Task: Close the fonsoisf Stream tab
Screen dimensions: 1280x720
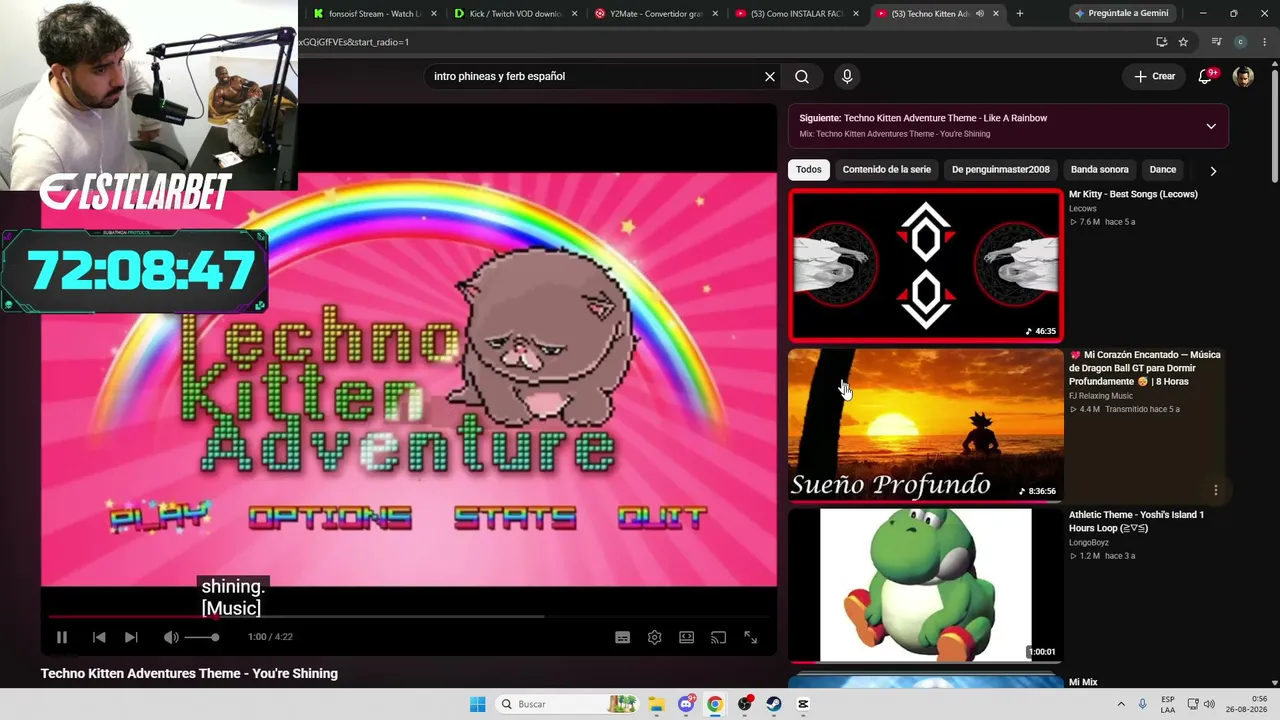Action: pyautogui.click(x=434, y=14)
